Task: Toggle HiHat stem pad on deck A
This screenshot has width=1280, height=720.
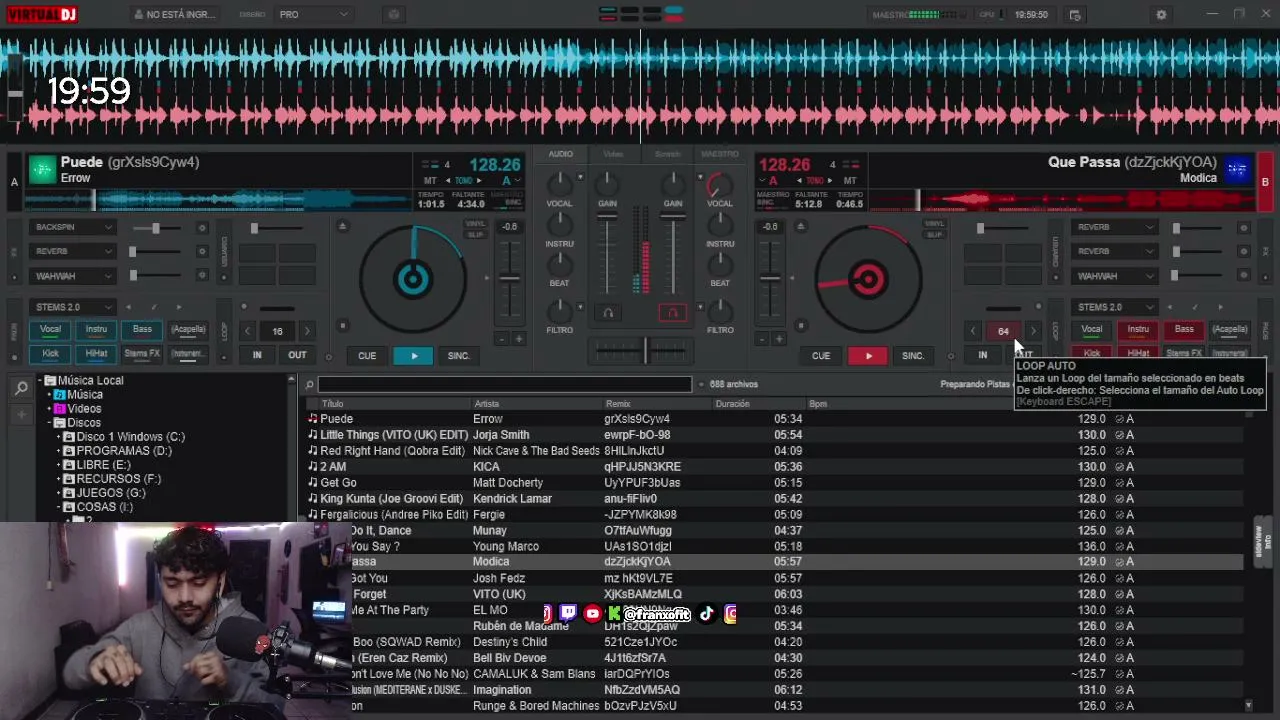Action: [x=96, y=353]
